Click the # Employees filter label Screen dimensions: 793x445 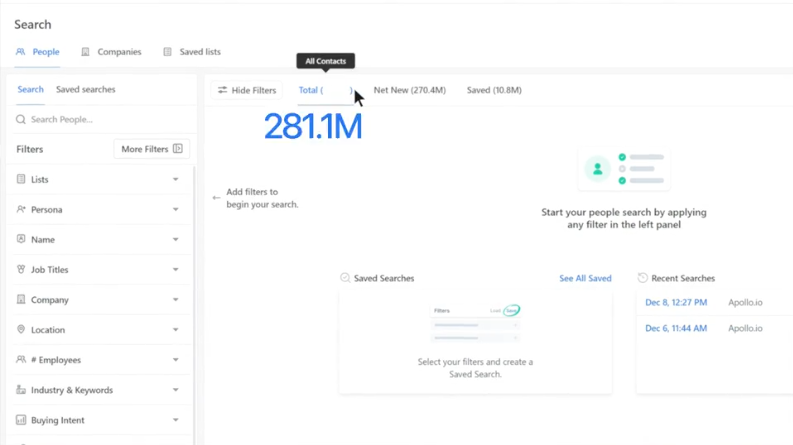[56, 360]
